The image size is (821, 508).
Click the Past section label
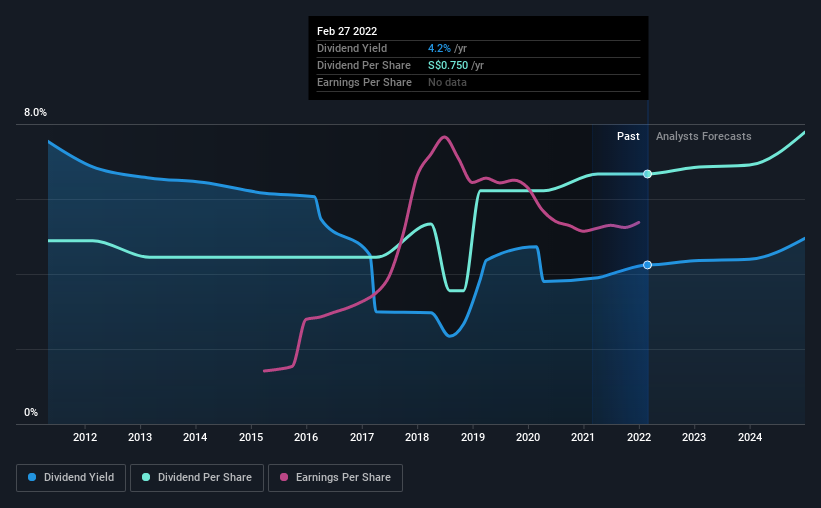pyautogui.click(x=628, y=136)
